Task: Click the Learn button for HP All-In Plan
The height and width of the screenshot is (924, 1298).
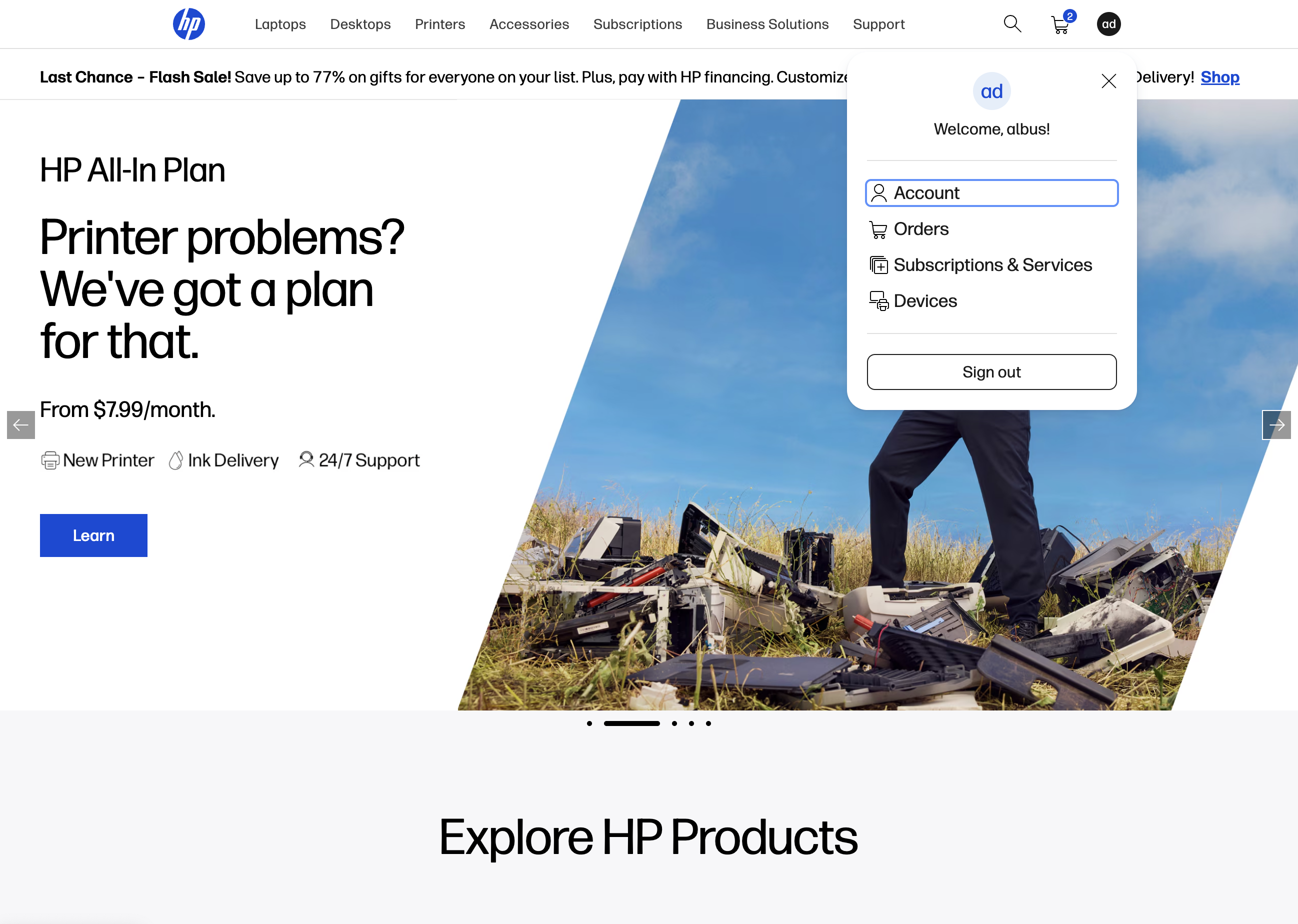Action: click(93, 535)
